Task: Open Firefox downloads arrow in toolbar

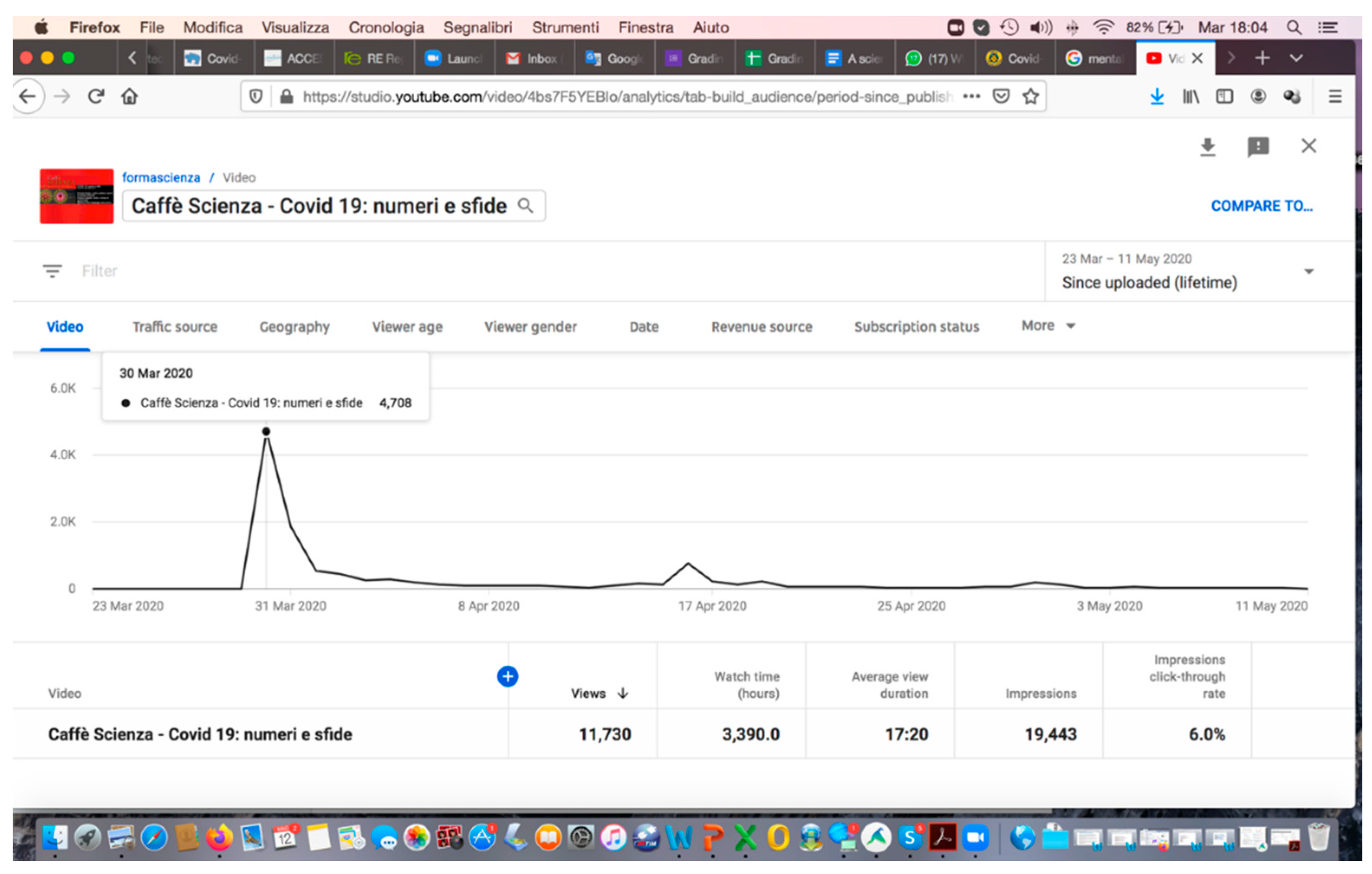Action: [1157, 96]
